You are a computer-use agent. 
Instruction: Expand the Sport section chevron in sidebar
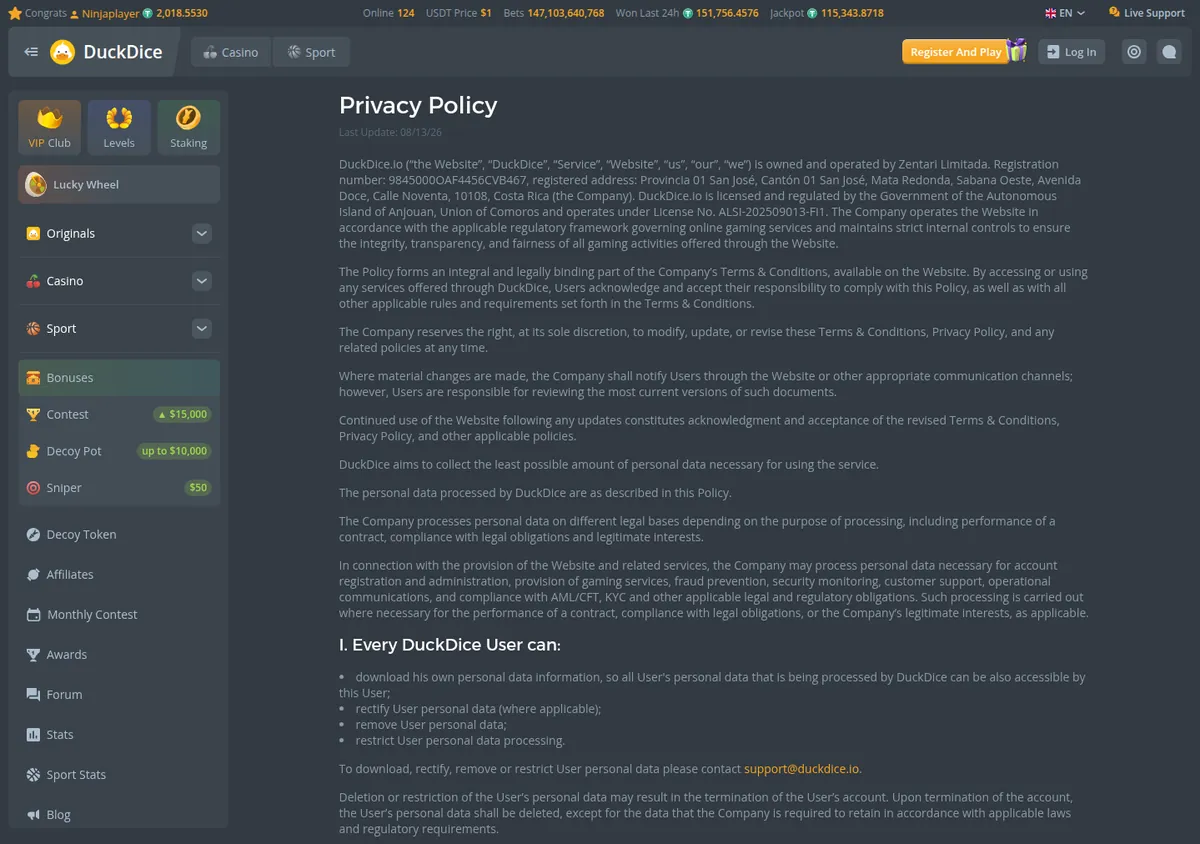tap(202, 328)
